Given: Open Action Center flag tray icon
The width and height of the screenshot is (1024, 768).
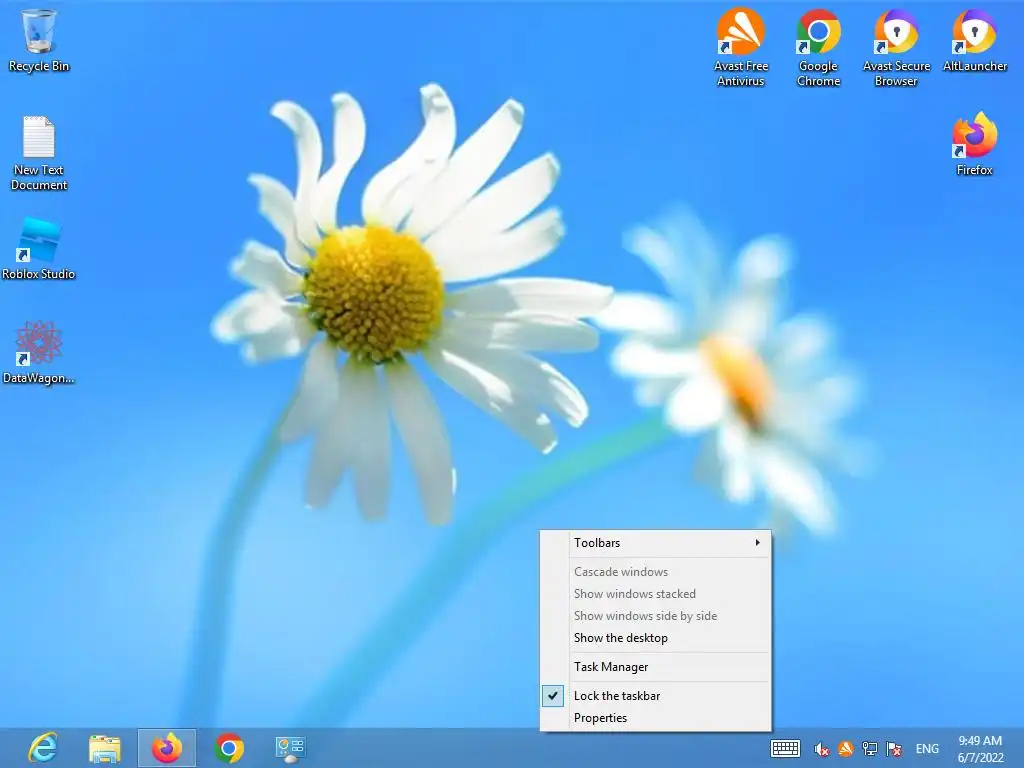Looking at the screenshot, I should pos(894,748).
